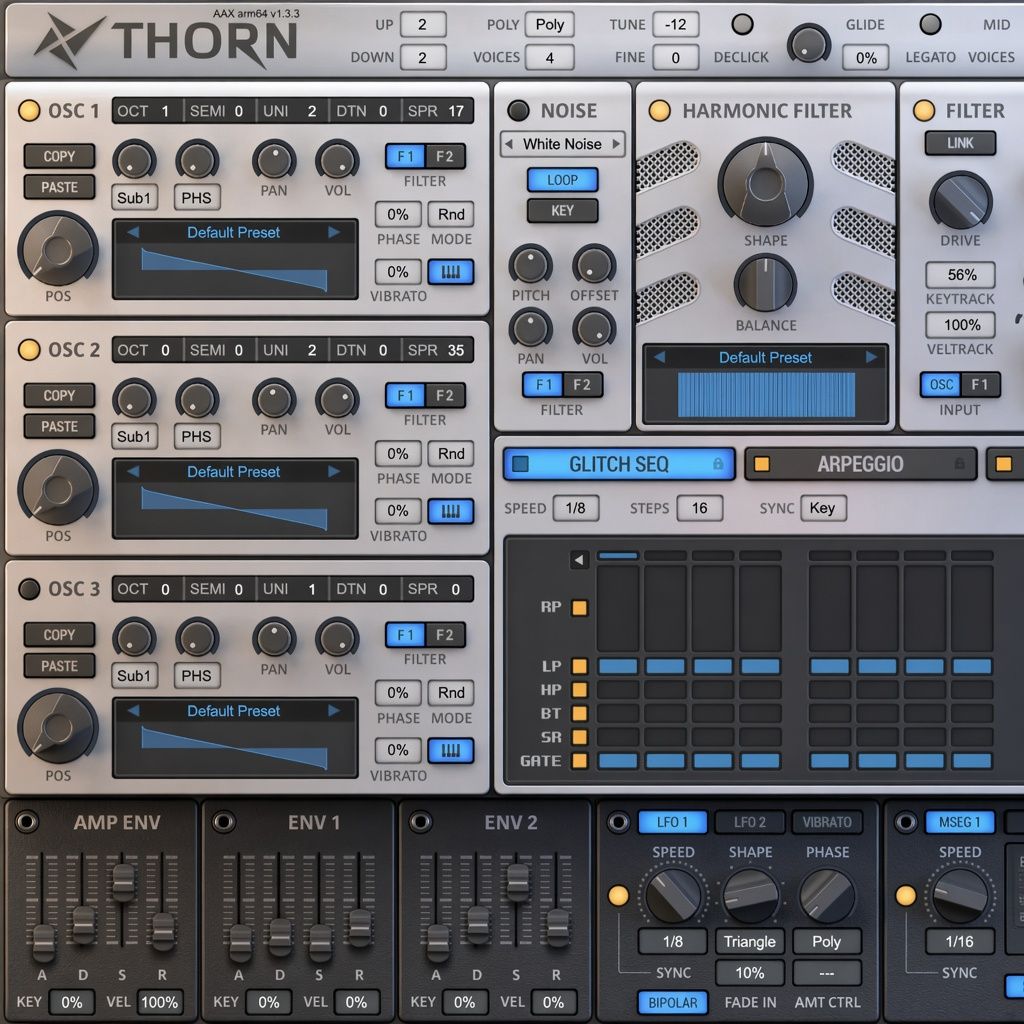Click Arpeggio enable square icon
The width and height of the screenshot is (1024, 1024).
tap(761, 464)
